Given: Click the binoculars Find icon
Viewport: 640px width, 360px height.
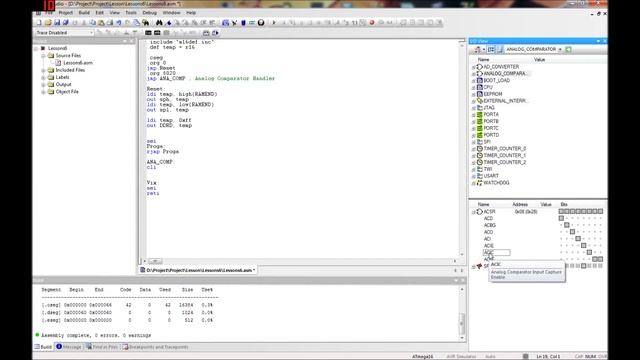Looking at the screenshot, I should tap(159, 23).
